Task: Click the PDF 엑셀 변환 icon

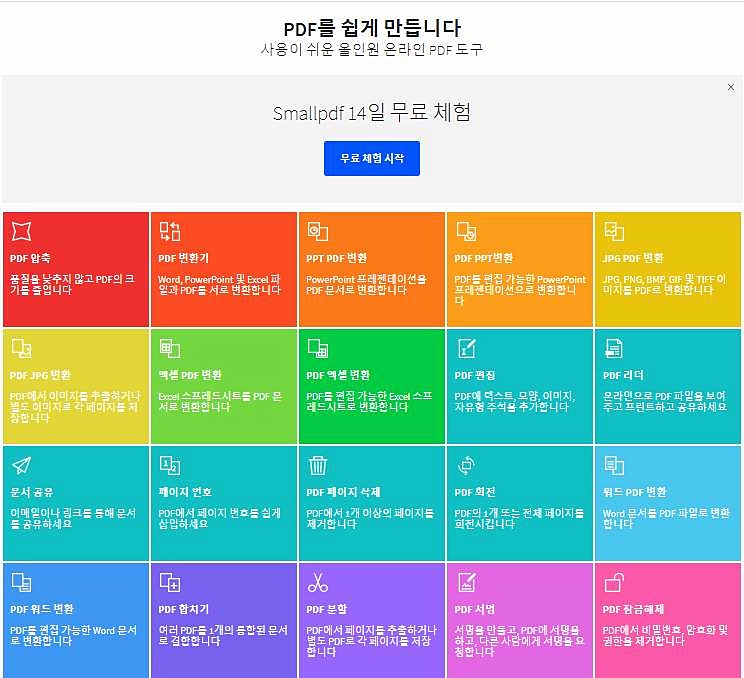Action: pos(318,348)
